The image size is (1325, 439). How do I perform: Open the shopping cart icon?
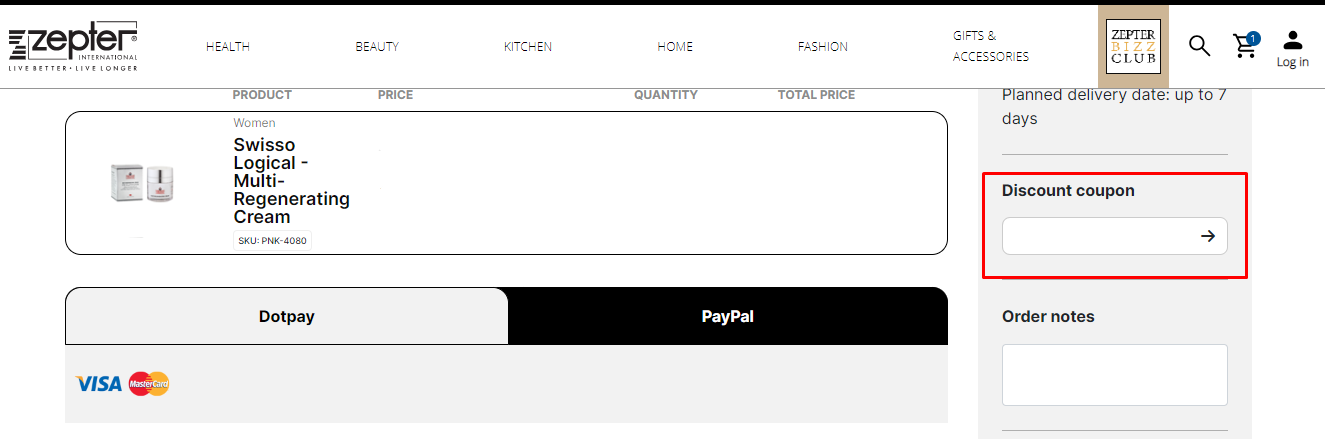pyautogui.click(x=1245, y=46)
